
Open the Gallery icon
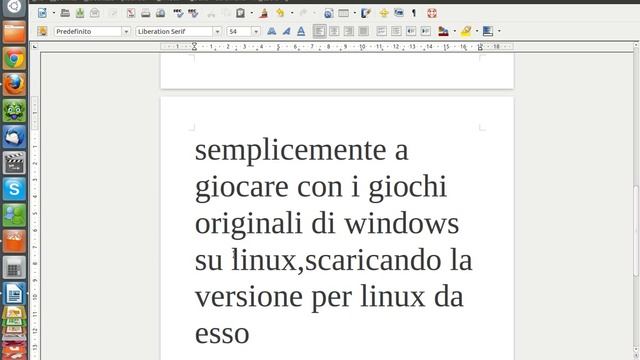pyautogui.click(x=399, y=13)
